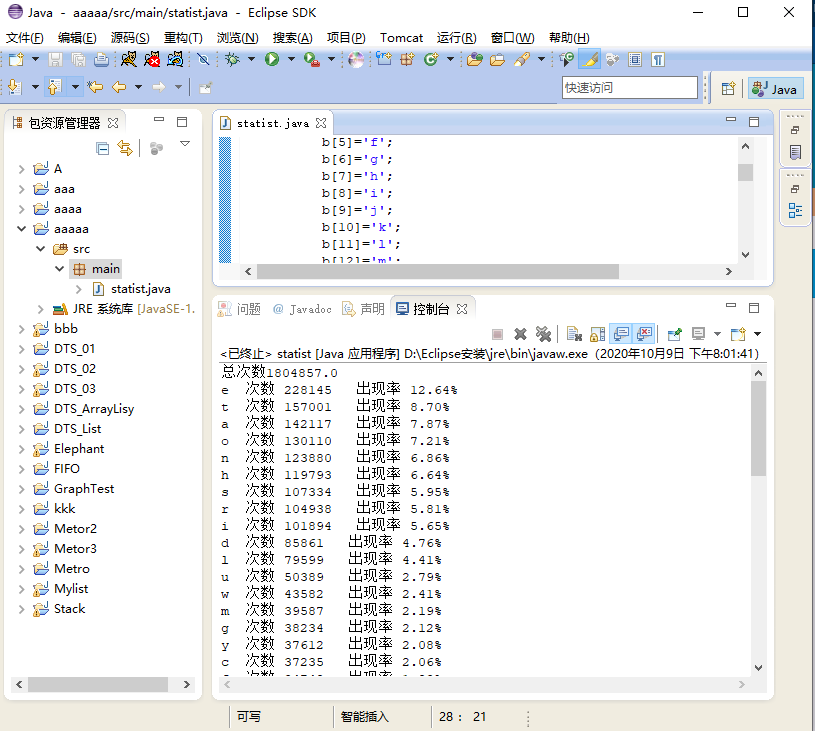Toggle Skip All Breakpoints icon

(203, 60)
